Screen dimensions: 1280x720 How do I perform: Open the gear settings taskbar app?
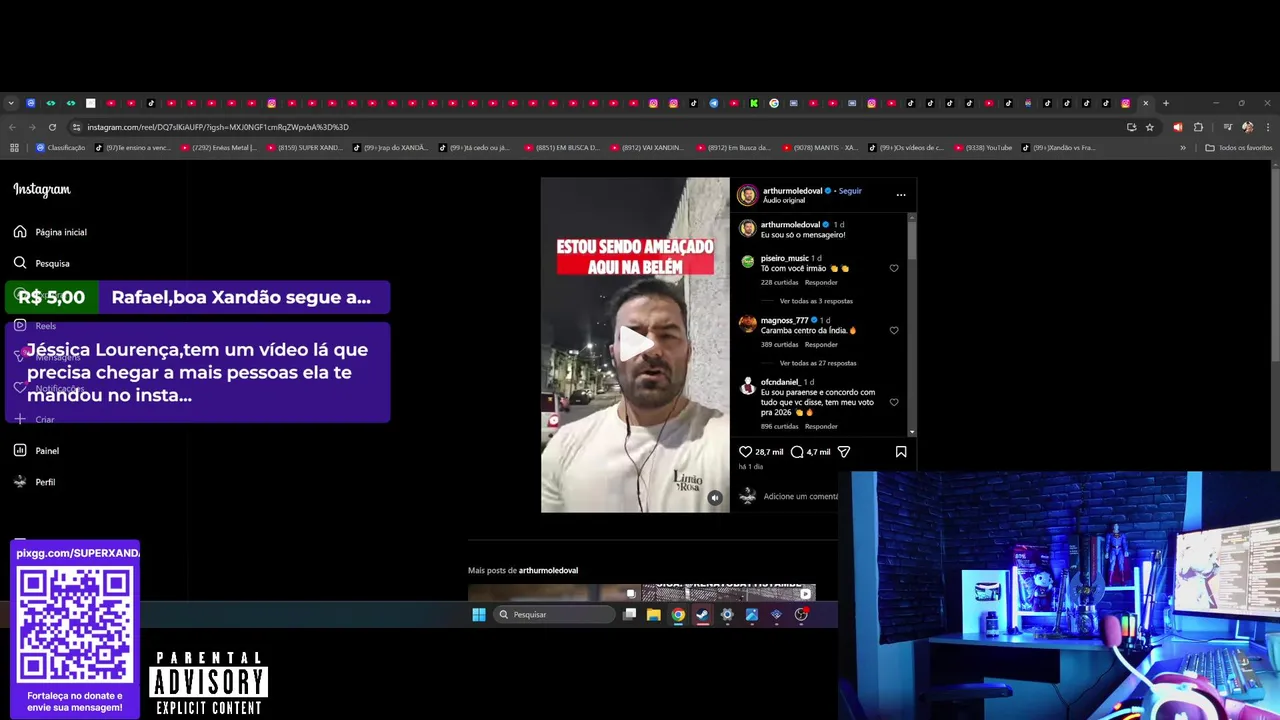click(x=727, y=615)
